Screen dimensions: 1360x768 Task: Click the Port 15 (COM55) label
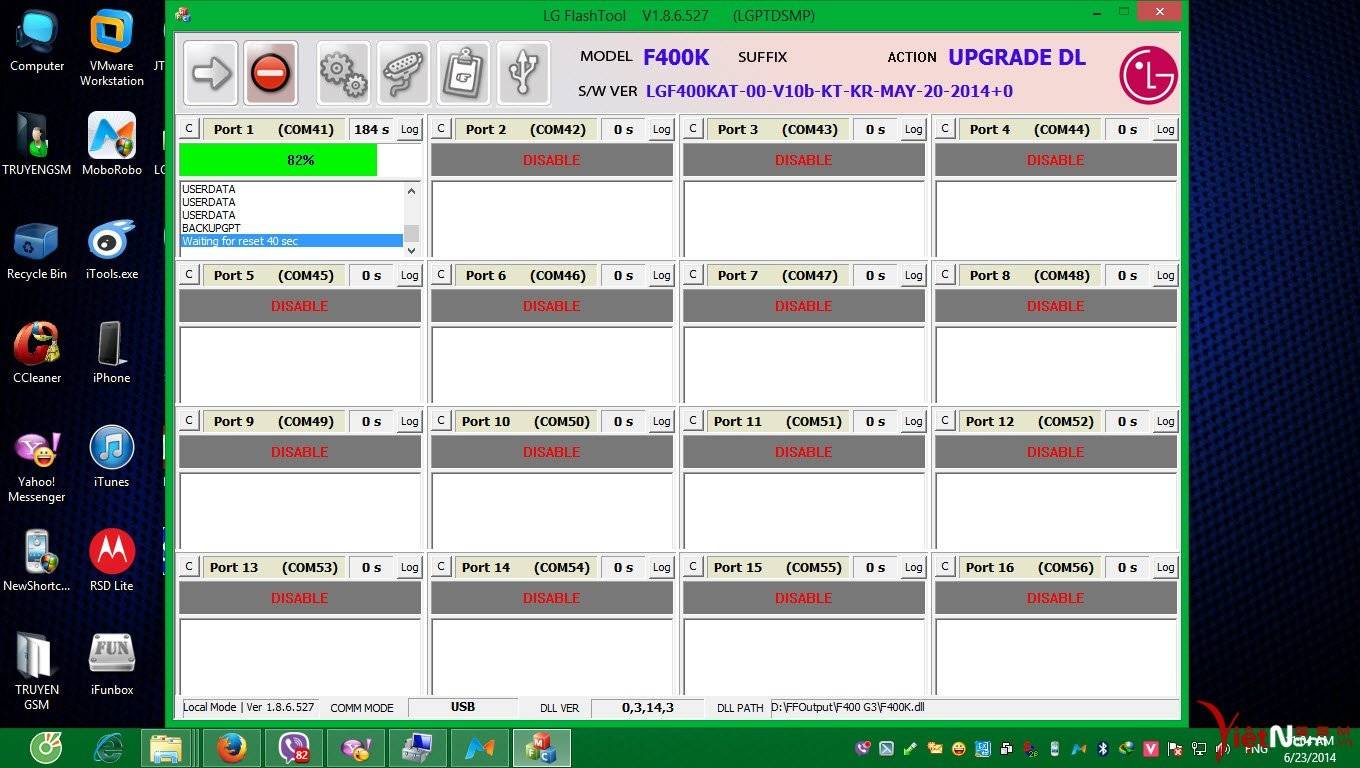pos(778,567)
